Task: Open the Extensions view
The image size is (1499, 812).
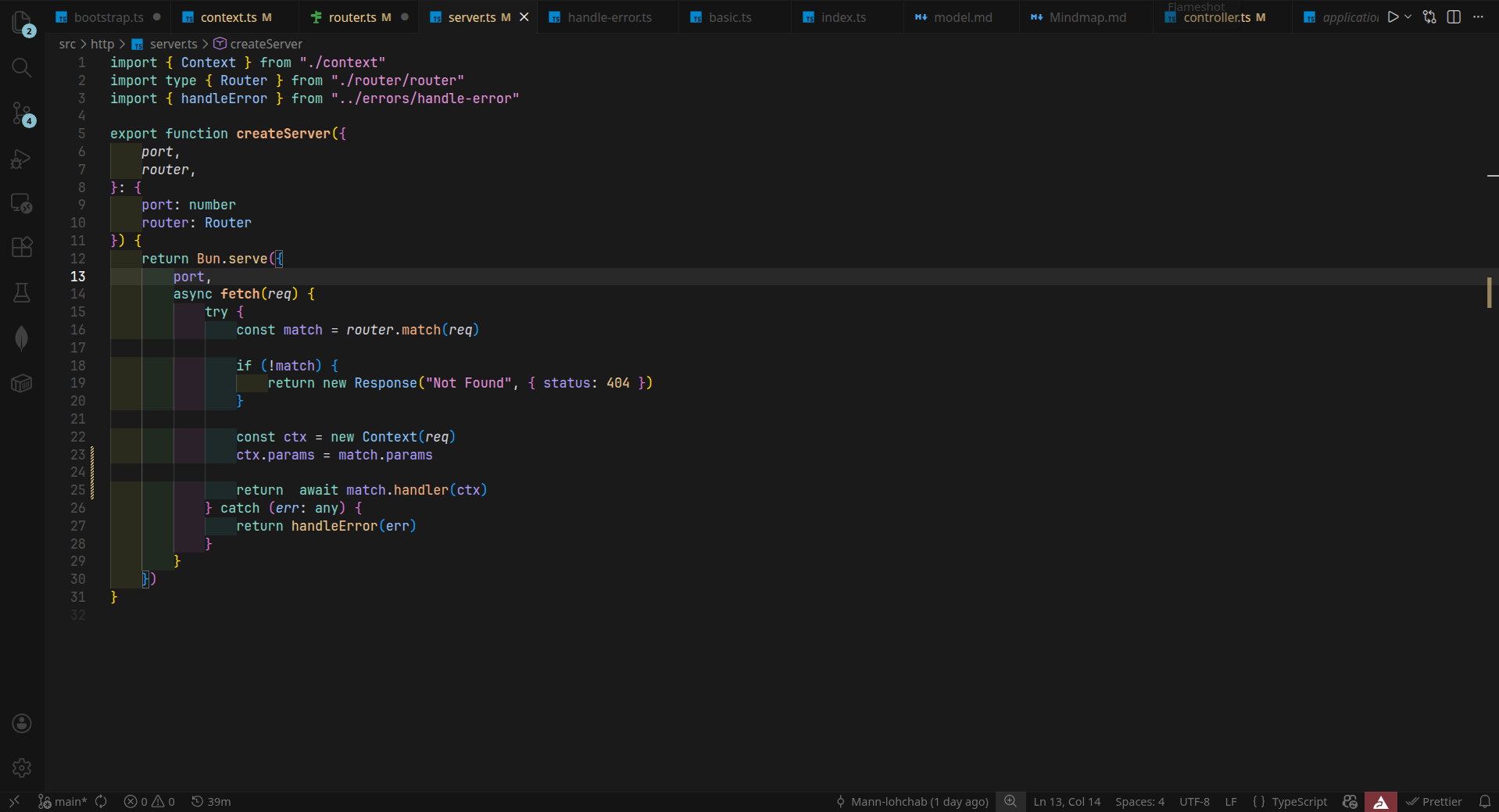Action: point(22,248)
